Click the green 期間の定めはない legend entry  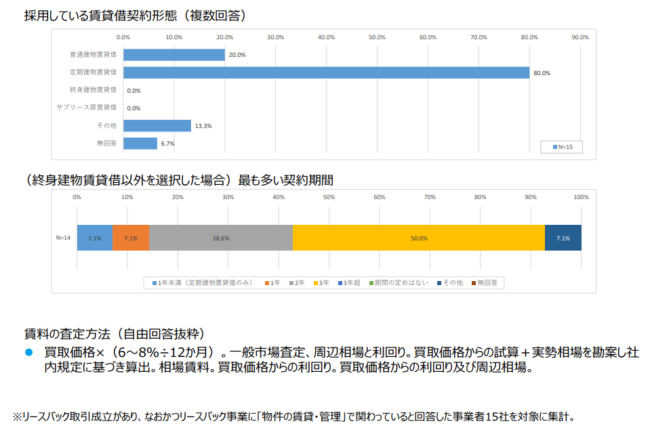coord(399,283)
